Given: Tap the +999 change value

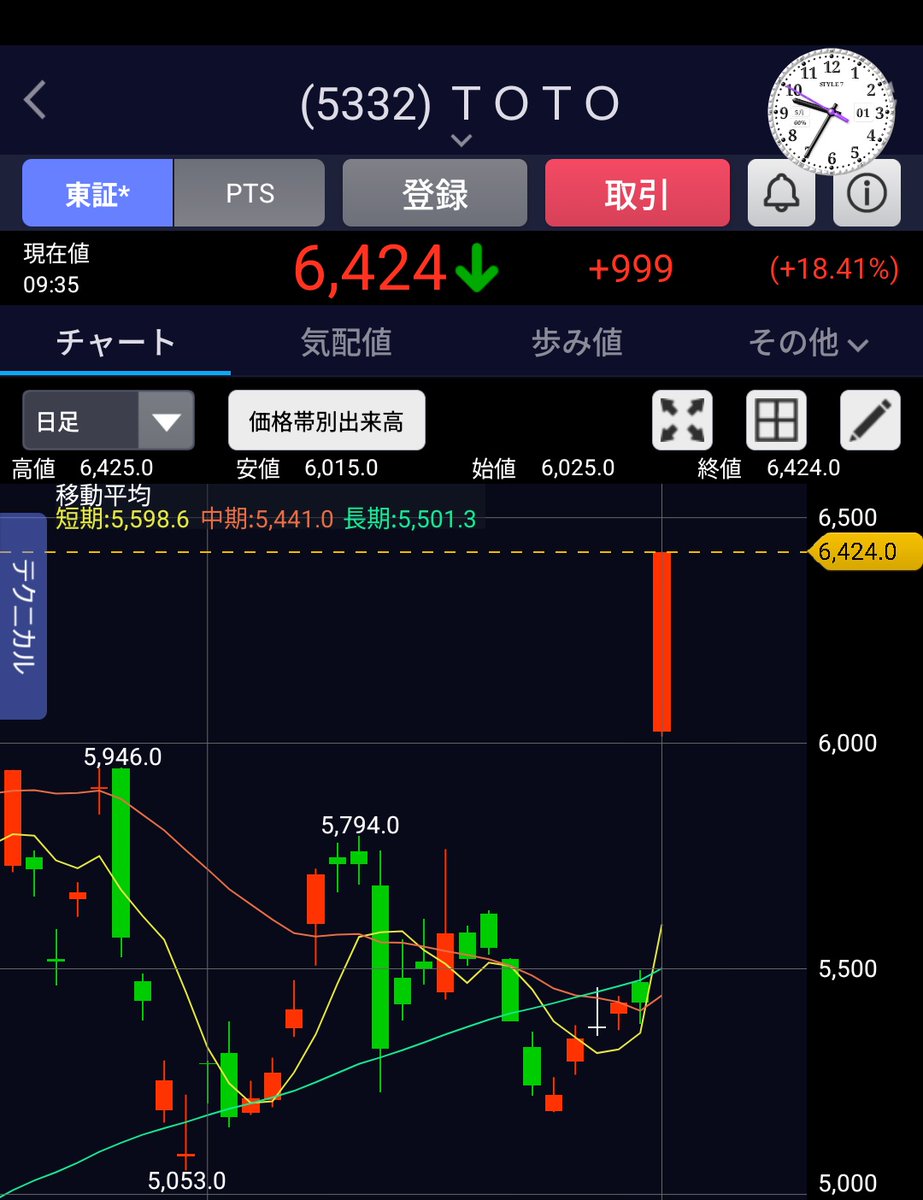Looking at the screenshot, I should pos(630,269).
